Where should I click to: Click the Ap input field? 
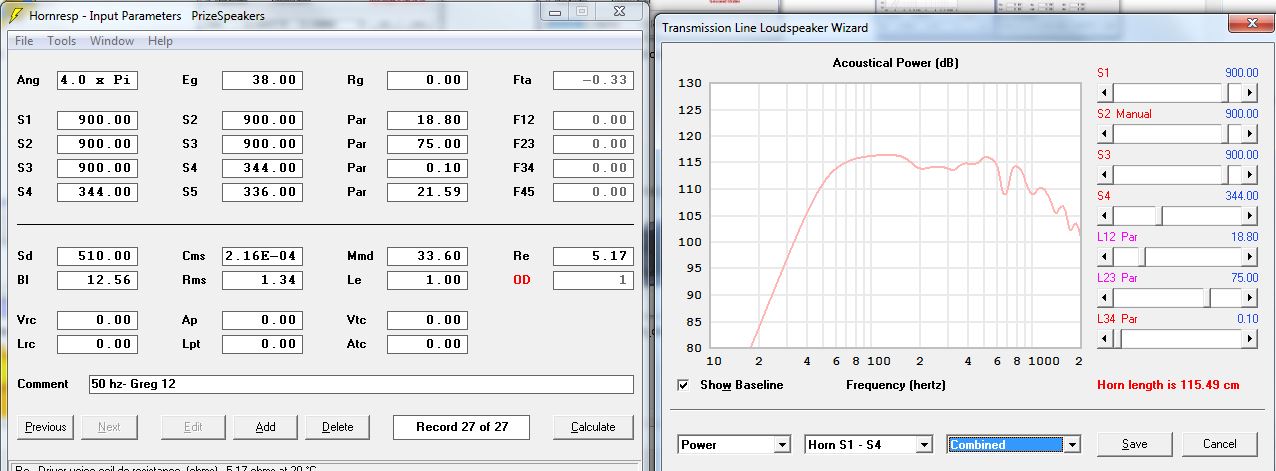click(262, 320)
